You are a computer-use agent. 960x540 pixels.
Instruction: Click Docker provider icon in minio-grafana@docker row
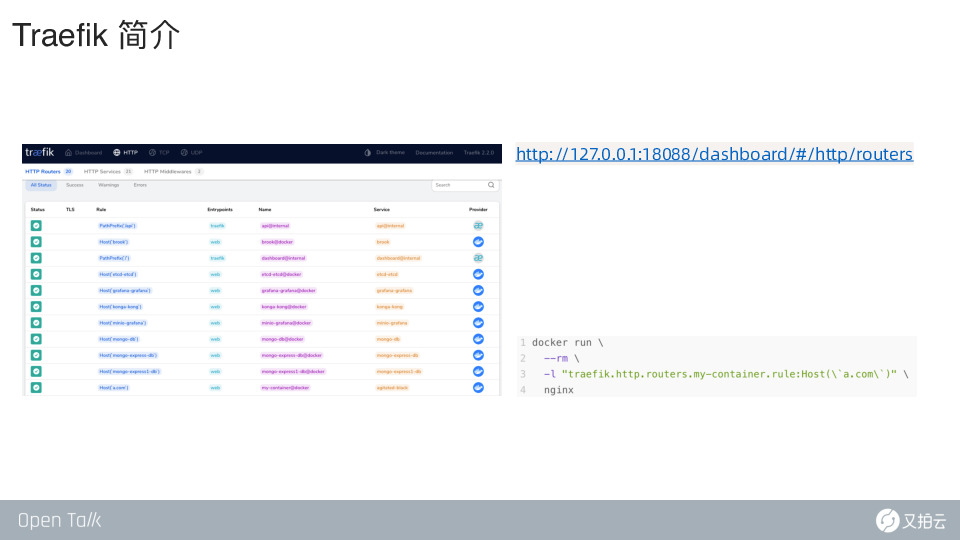(478, 323)
